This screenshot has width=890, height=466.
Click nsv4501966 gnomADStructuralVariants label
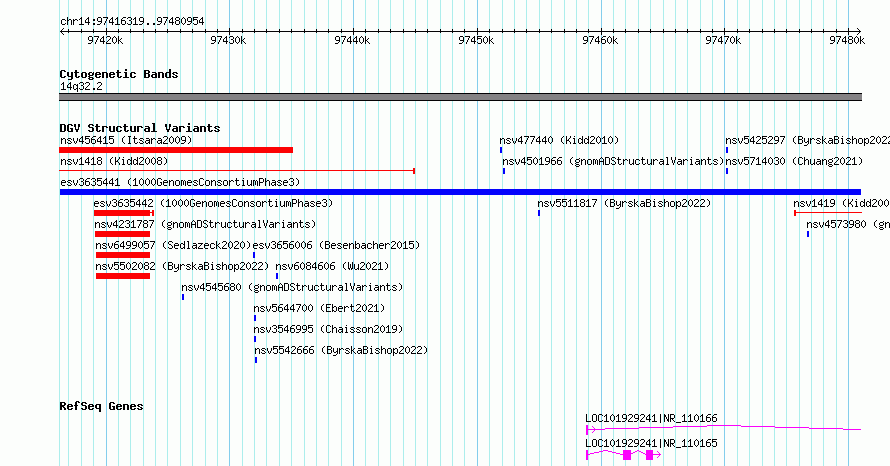tap(613, 161)
